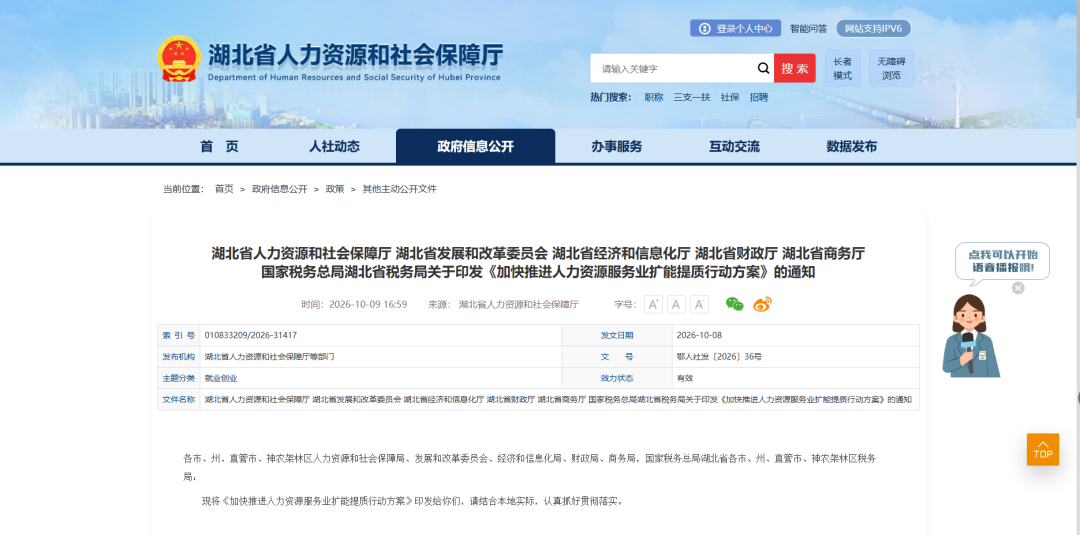Image resolution: width=1080 pixels, height=535 pixels.
Task: Click the red 搜索 search button
Action: click(795, 68)
